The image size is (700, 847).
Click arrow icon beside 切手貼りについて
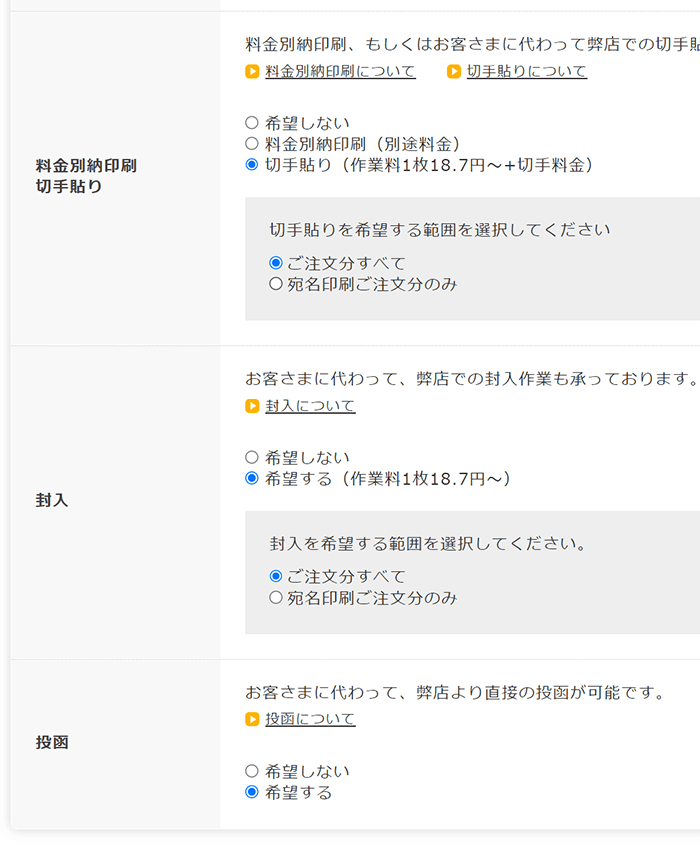click(x=454, y=72)
